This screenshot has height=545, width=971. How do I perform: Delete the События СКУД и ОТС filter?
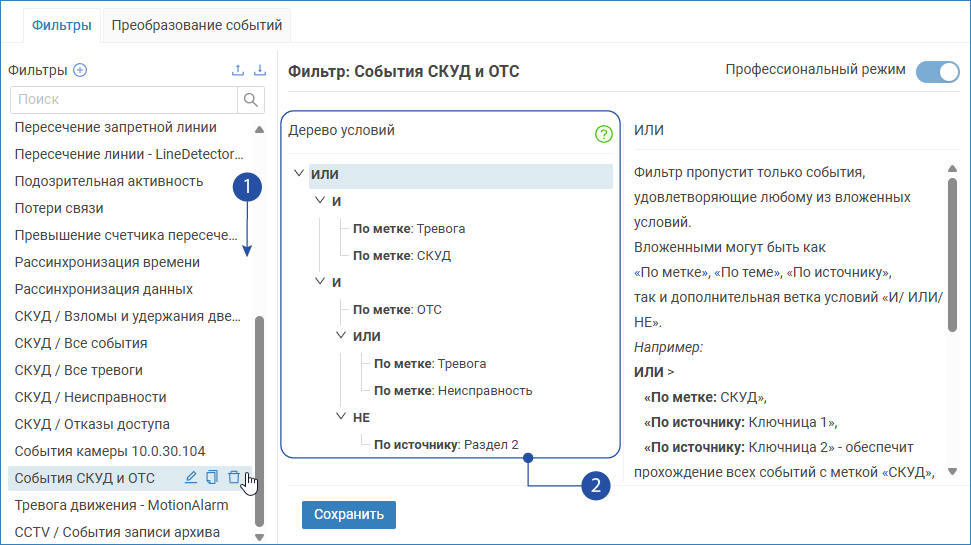(x=233, y=478)
